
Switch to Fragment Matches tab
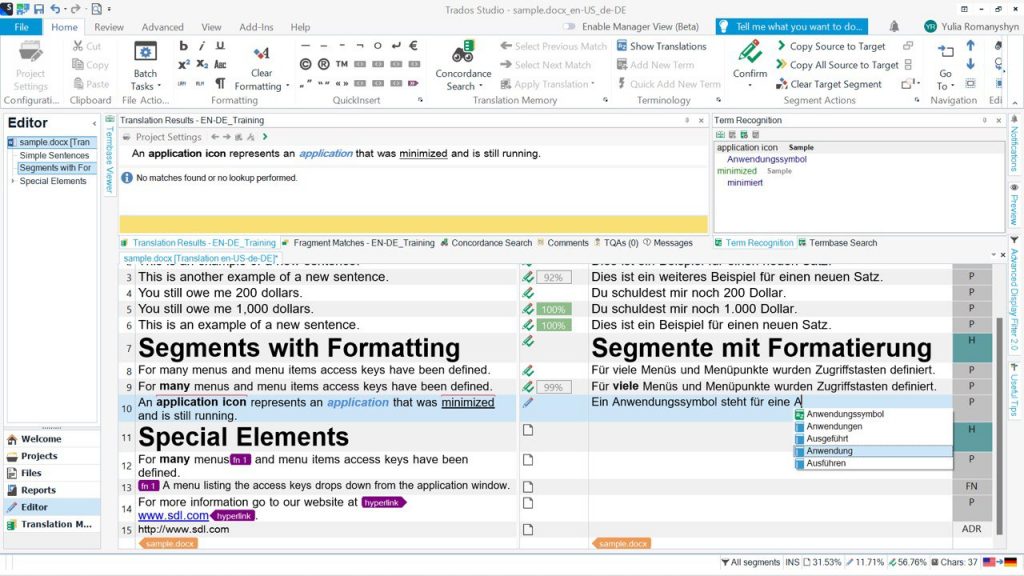[x=358, y=243]
